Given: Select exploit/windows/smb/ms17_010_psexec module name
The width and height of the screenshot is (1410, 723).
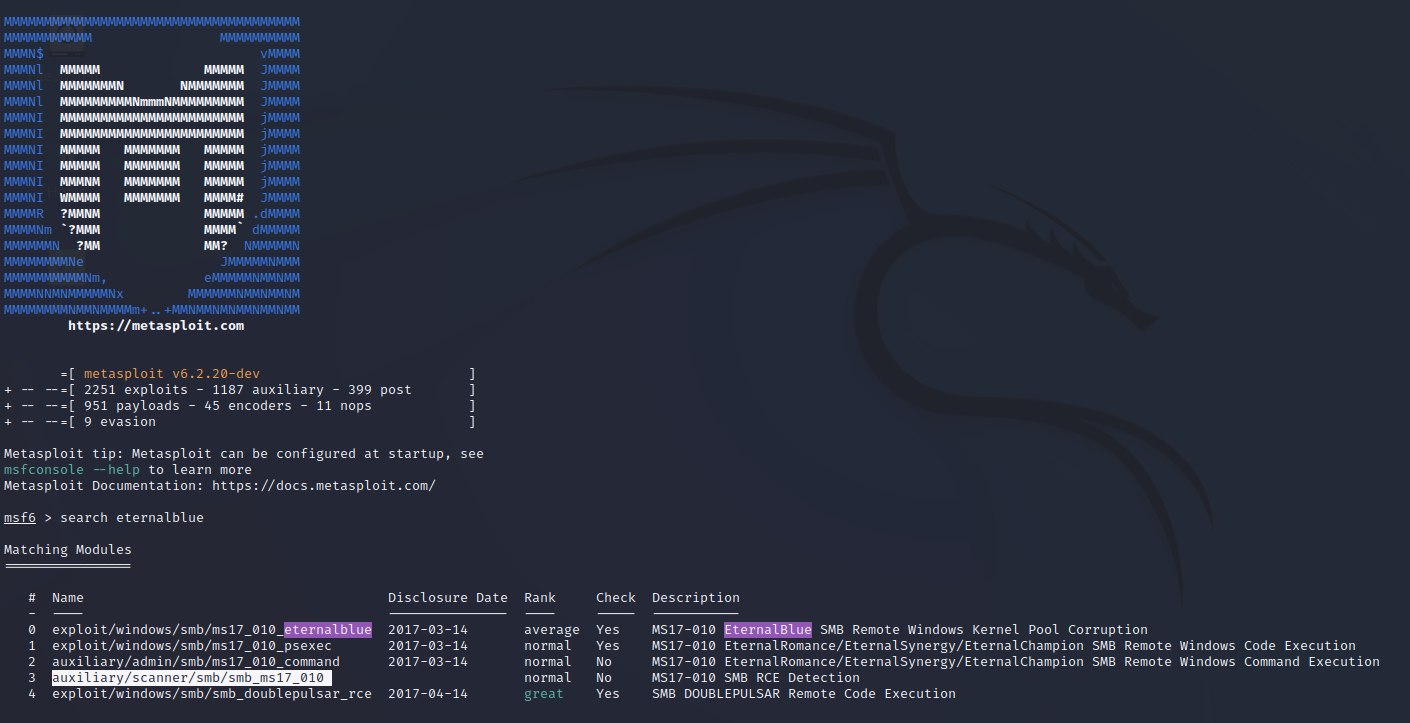Looking at the screenshot, I should coord(192,645).
